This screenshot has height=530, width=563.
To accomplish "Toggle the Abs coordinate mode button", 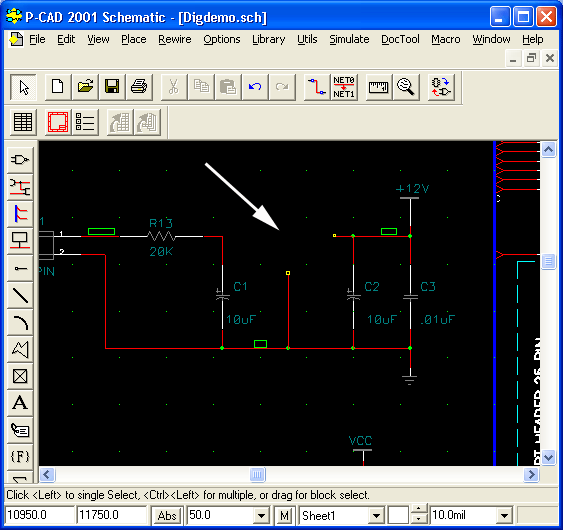I will click(x=167, y=515).
